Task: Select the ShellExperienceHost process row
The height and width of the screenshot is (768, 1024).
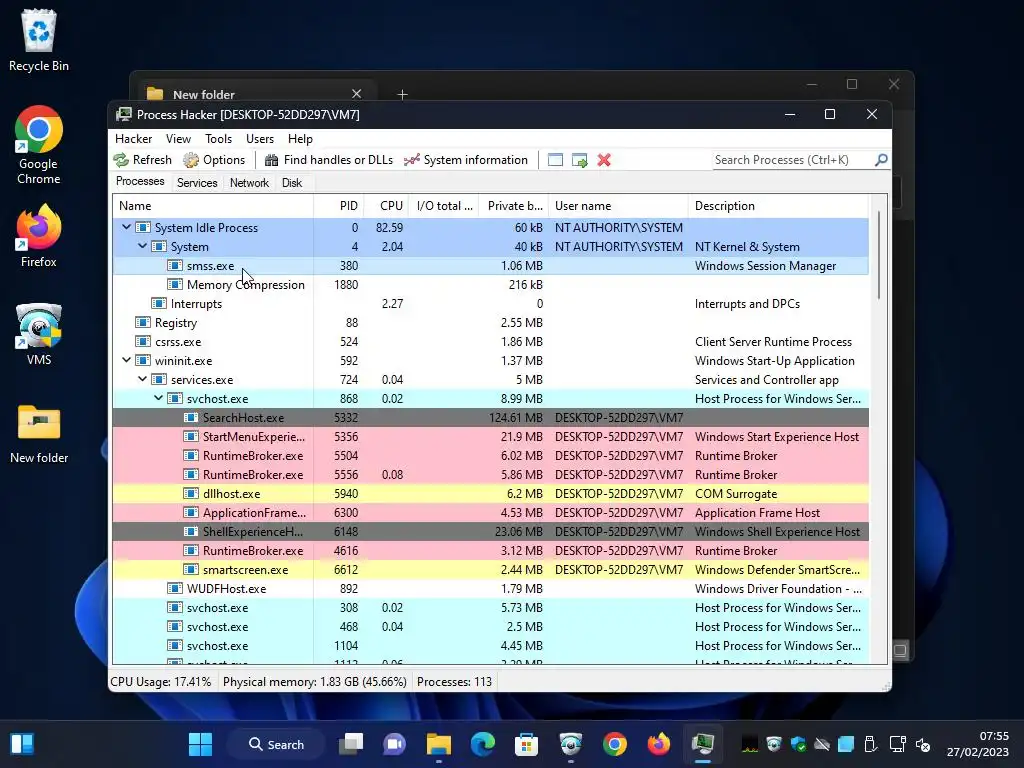Action: pyautogui.click(x=490, y=532)
